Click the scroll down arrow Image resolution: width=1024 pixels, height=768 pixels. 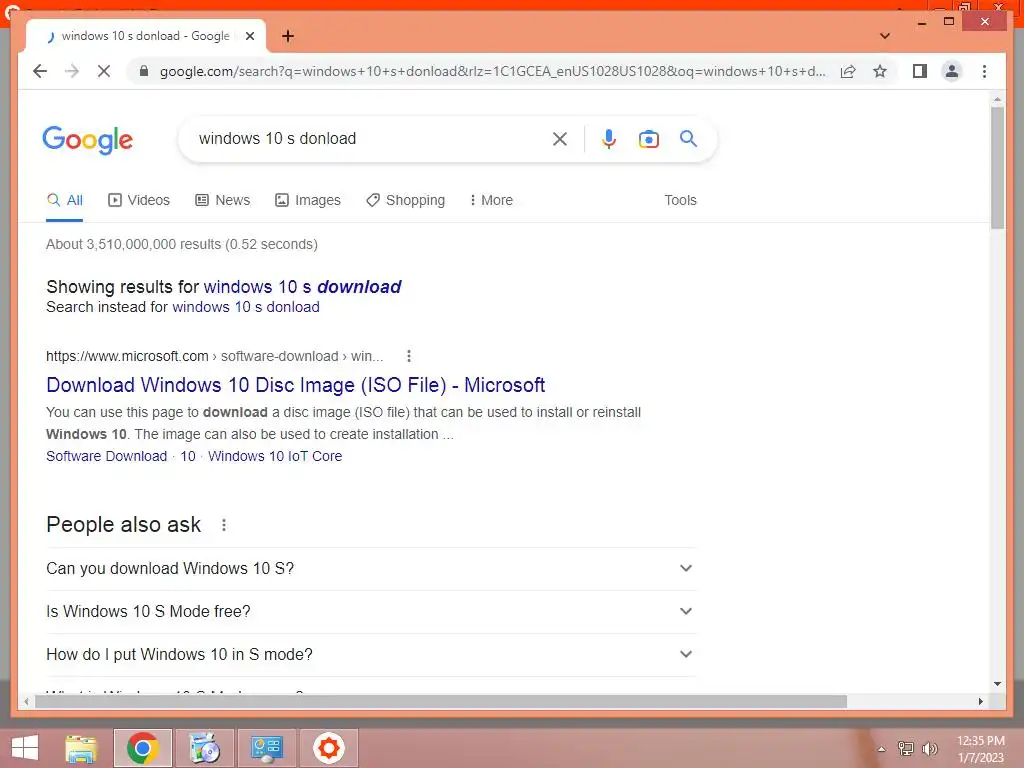997,684
